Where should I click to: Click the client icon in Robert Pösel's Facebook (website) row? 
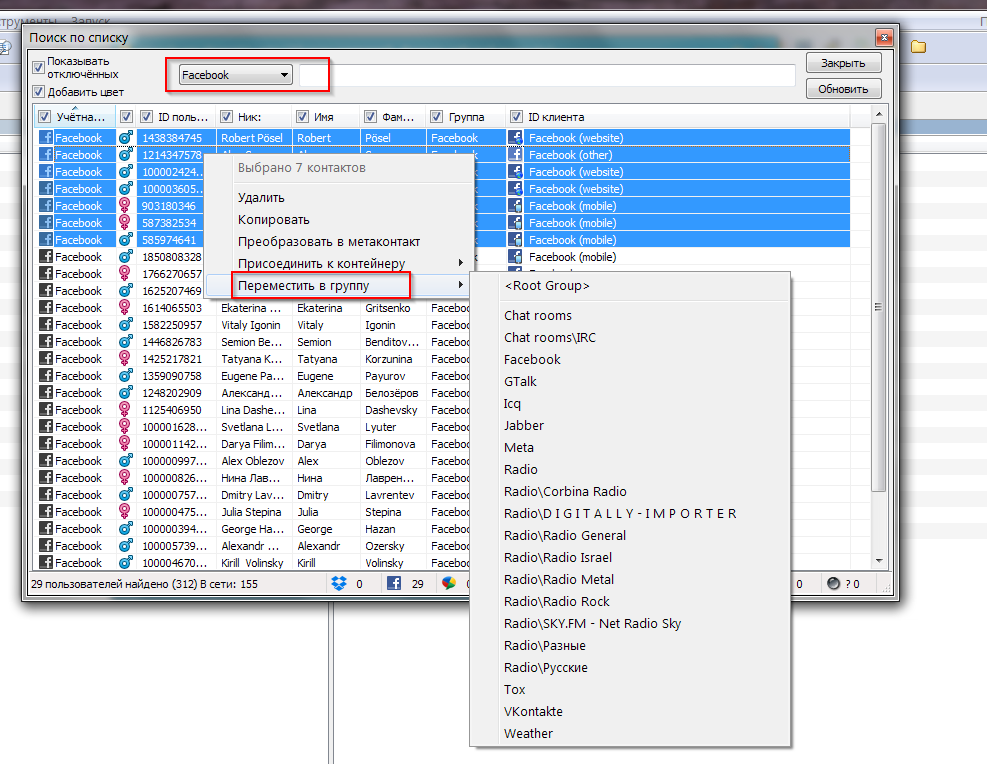tap(515, 137)
